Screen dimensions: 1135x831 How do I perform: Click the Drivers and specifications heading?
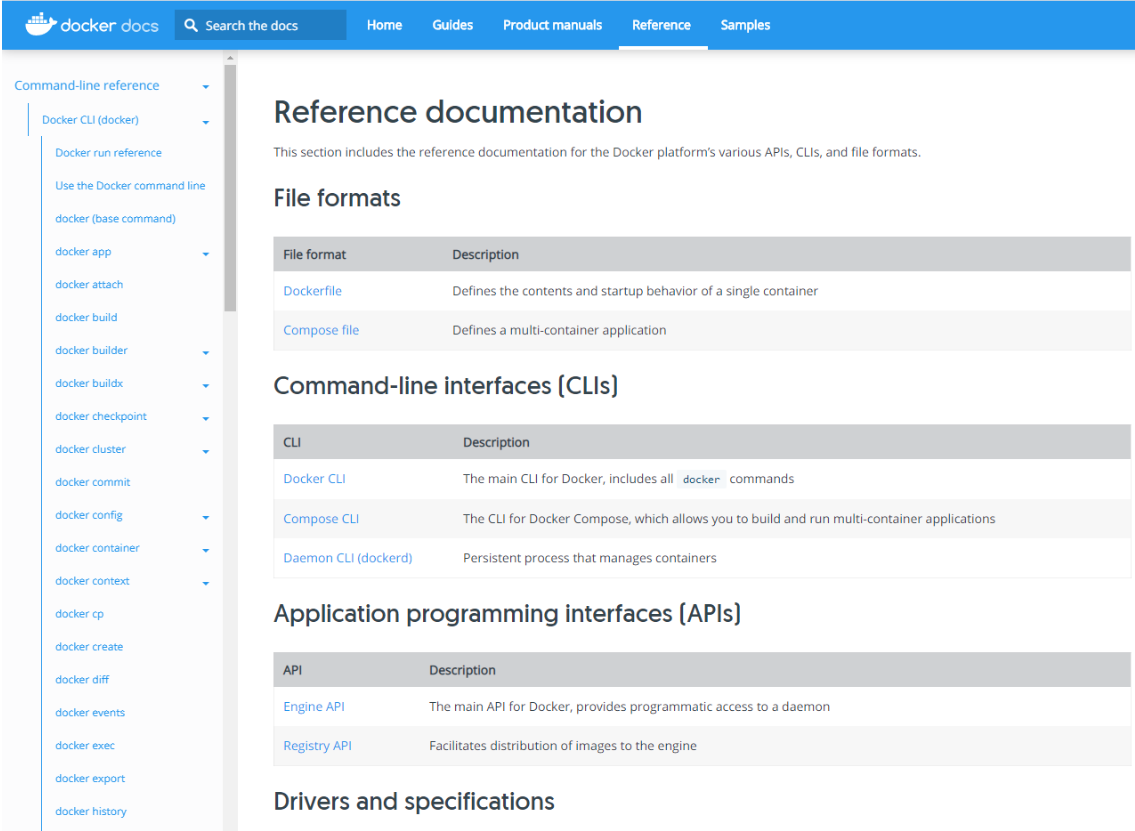413,801
